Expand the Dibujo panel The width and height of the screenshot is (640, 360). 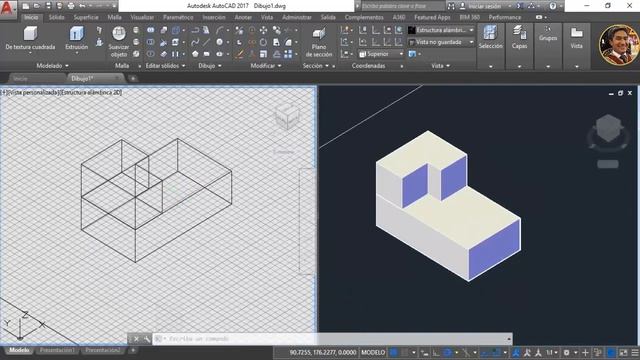pyautogui.click(x=210, y=66)
